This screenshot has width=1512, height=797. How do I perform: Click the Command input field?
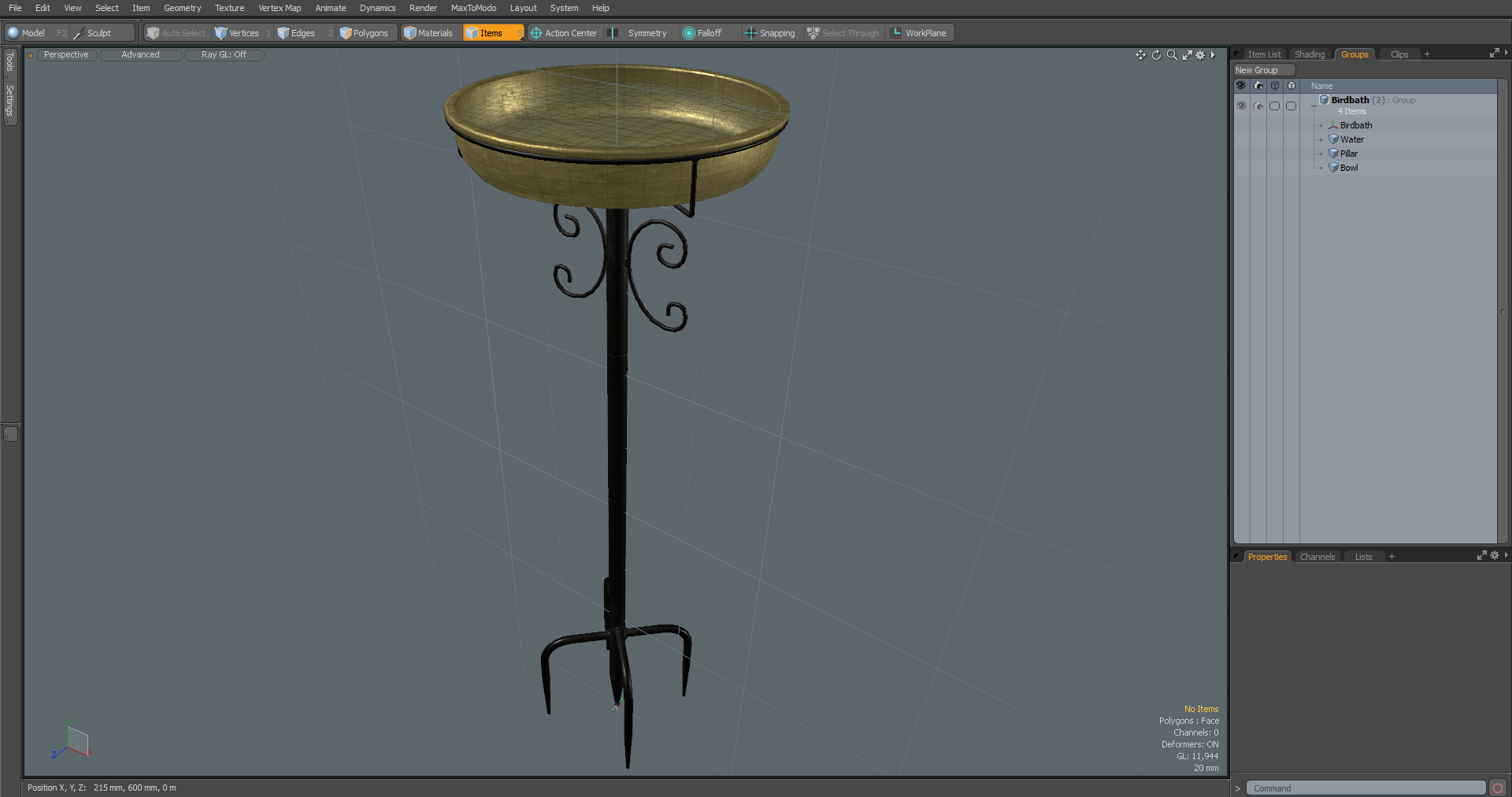tap(1366, 788)
